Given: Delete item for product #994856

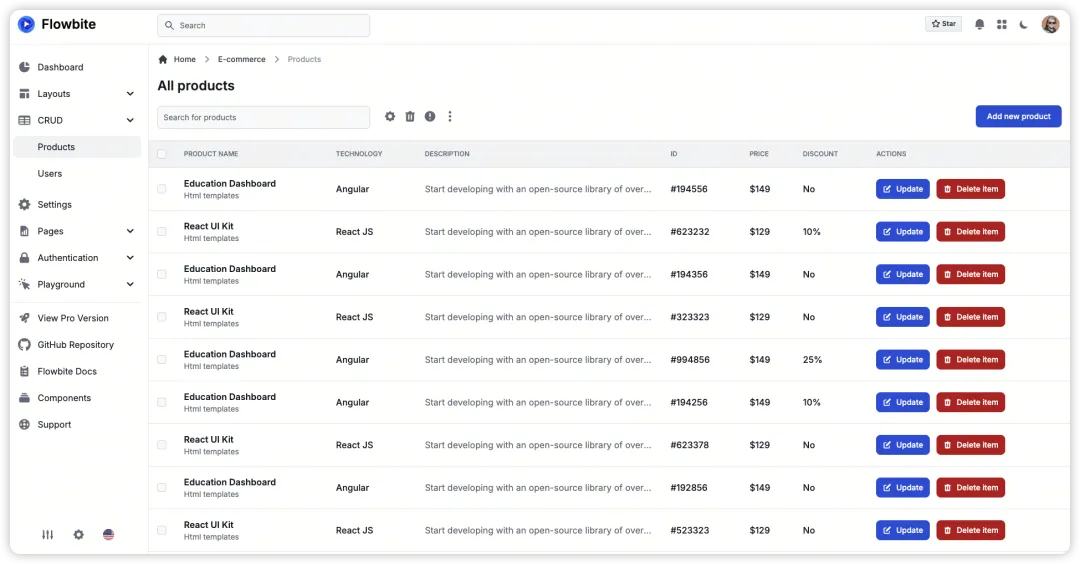Looking at the screenshot, I should click(x=970, y=360).
